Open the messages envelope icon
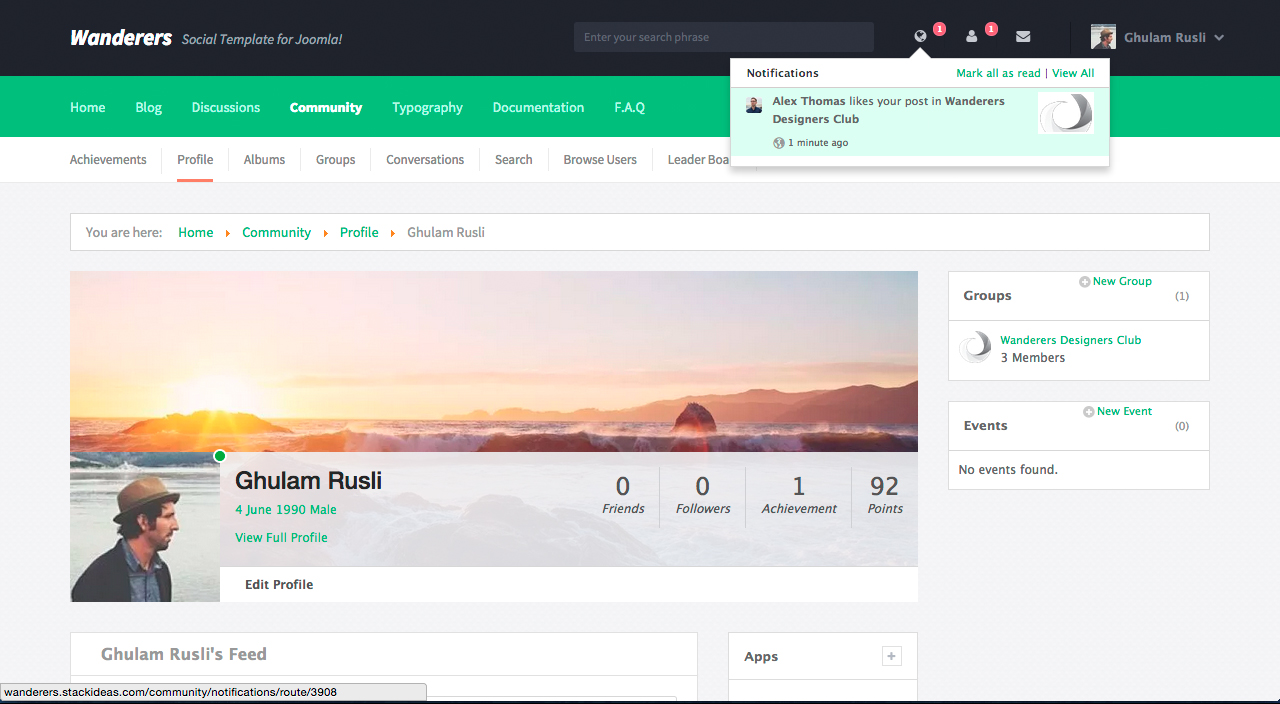 pyautogui.click(x=1023, y=37)
